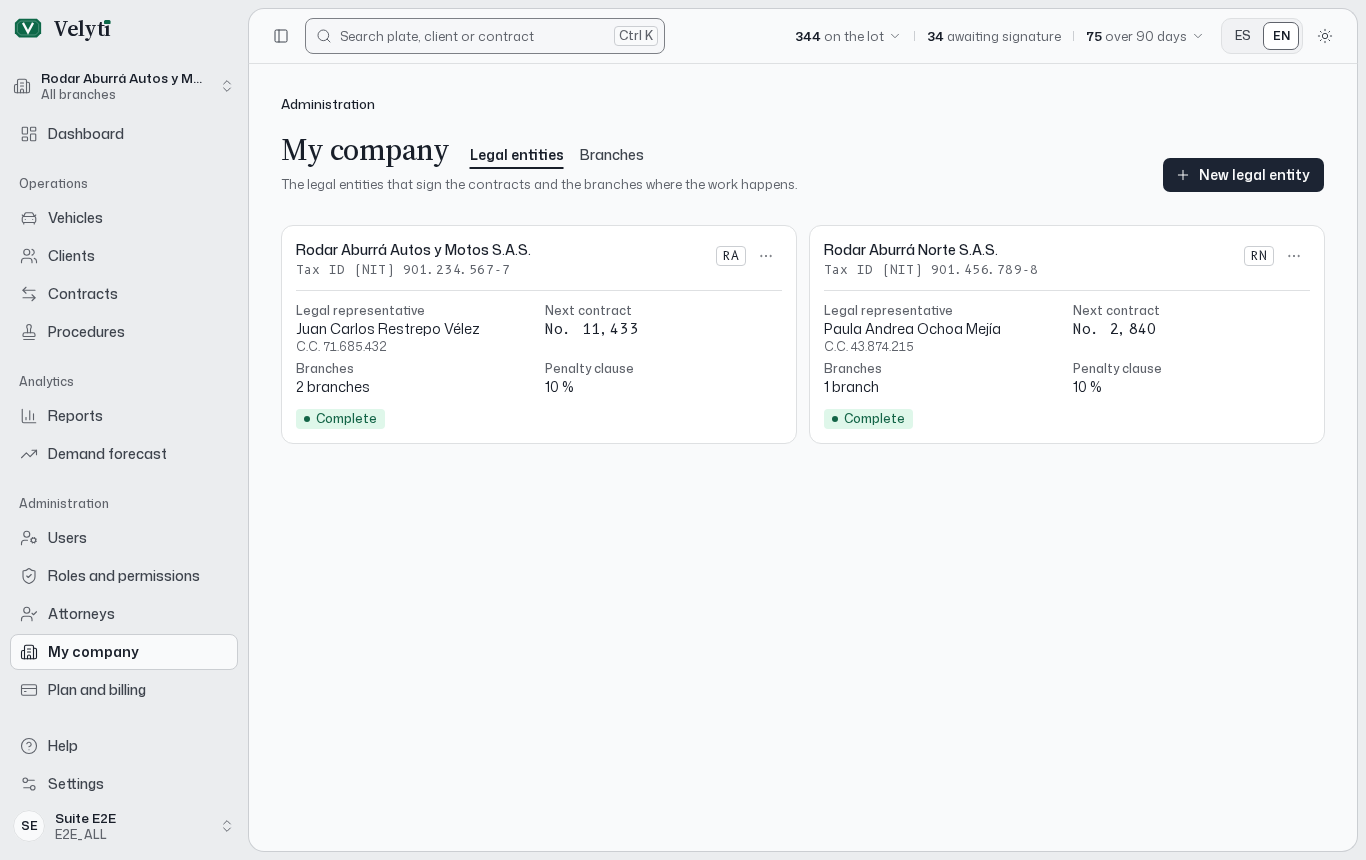Select the EN language option
The width and height of the screenshot is (1366, 860).
(1281, 36)
